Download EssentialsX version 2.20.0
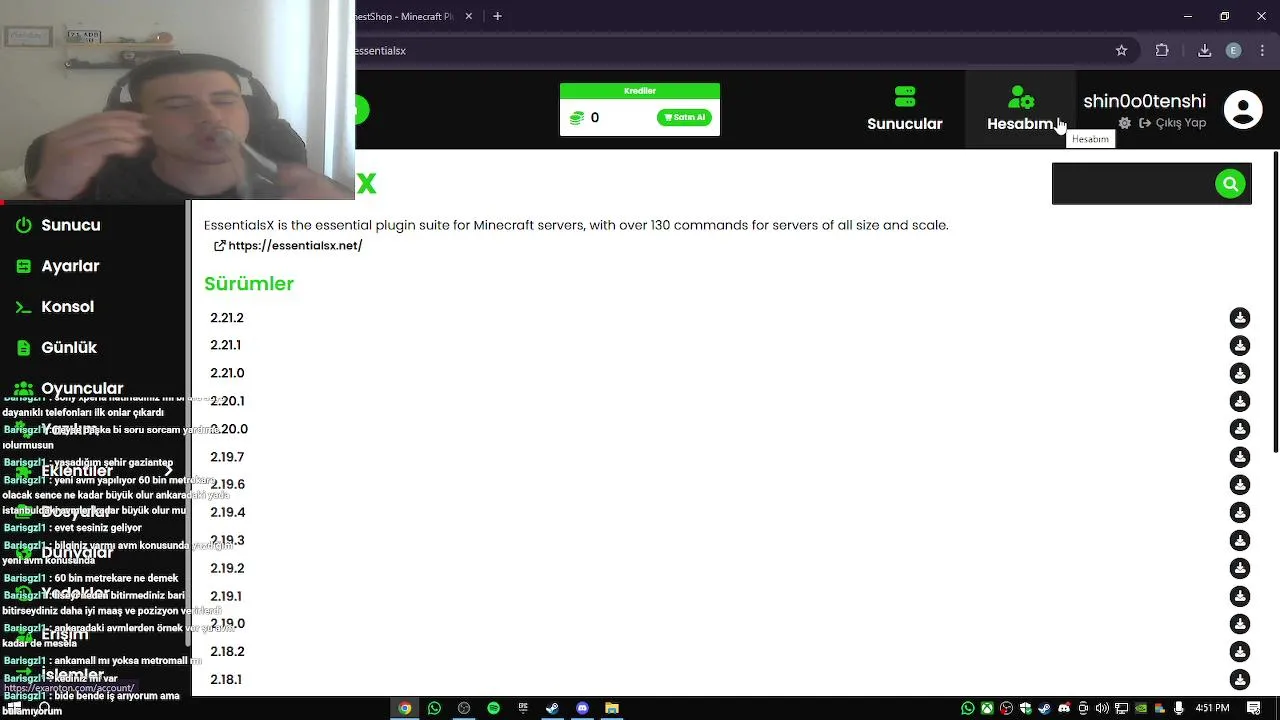This screenshot has height=720, width=1280. tap(1240, 429)
